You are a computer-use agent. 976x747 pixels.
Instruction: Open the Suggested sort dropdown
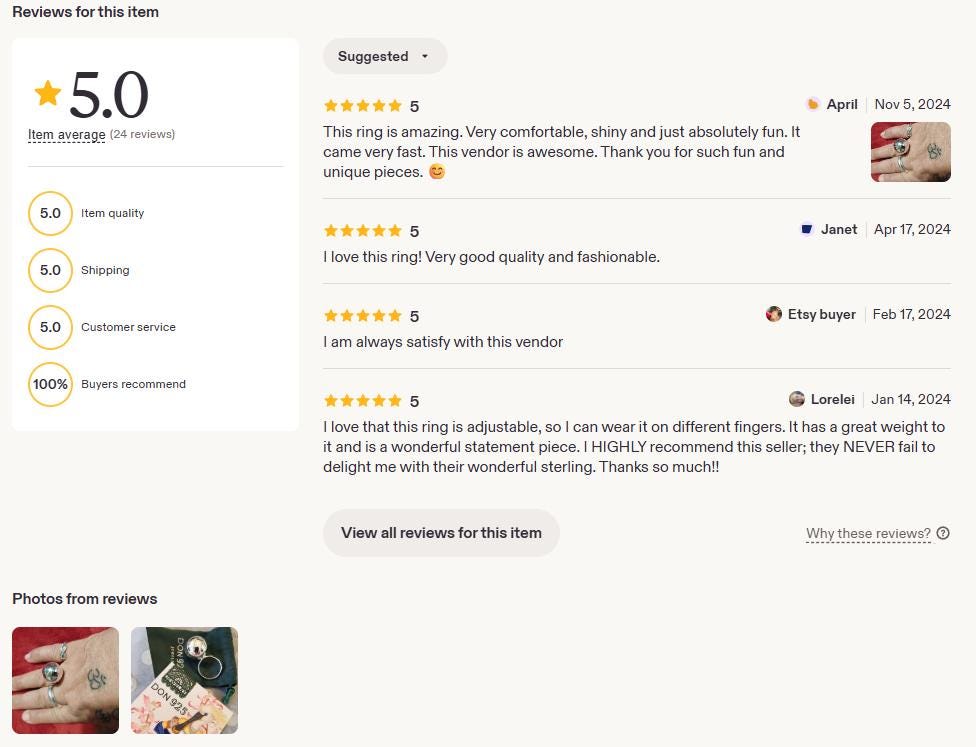[x=385, y=56]
